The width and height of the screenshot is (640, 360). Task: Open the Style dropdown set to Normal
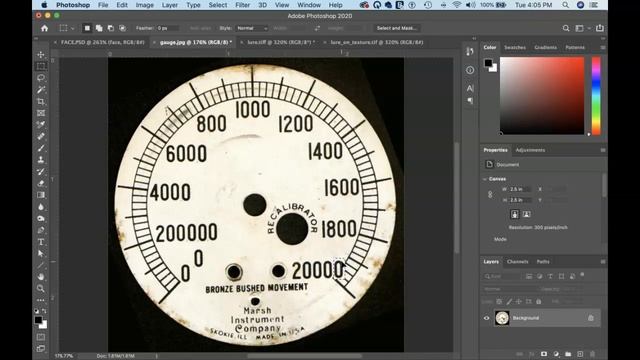(252, 28)
